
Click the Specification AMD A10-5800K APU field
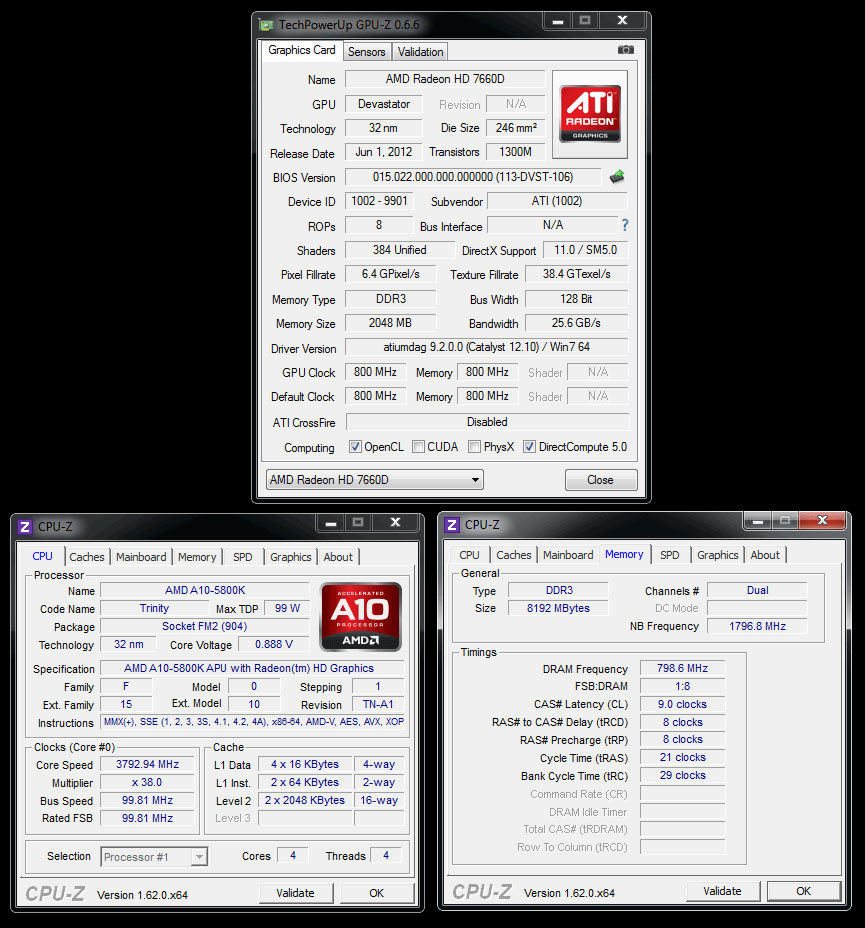[x=252, y=668]
